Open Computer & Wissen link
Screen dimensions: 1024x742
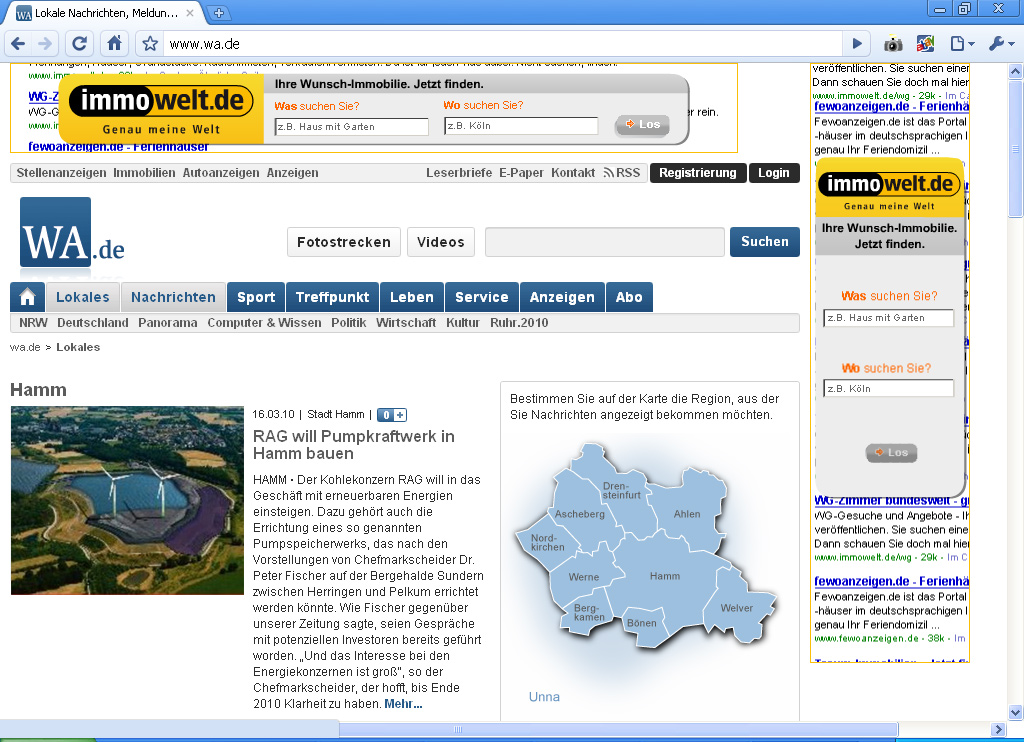click(x=264, y=323)
